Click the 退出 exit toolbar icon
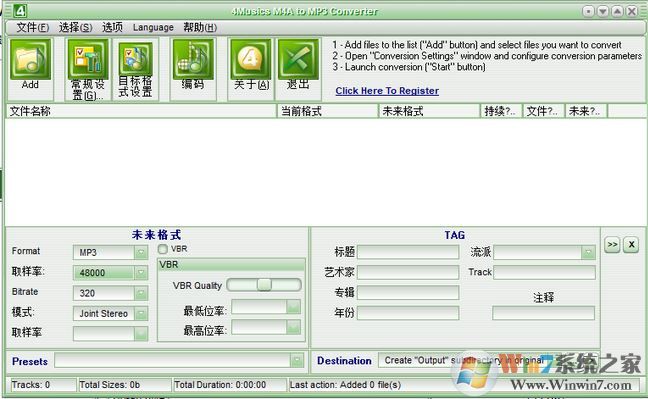This screenshot has width=648, height=399. [298, 60]
